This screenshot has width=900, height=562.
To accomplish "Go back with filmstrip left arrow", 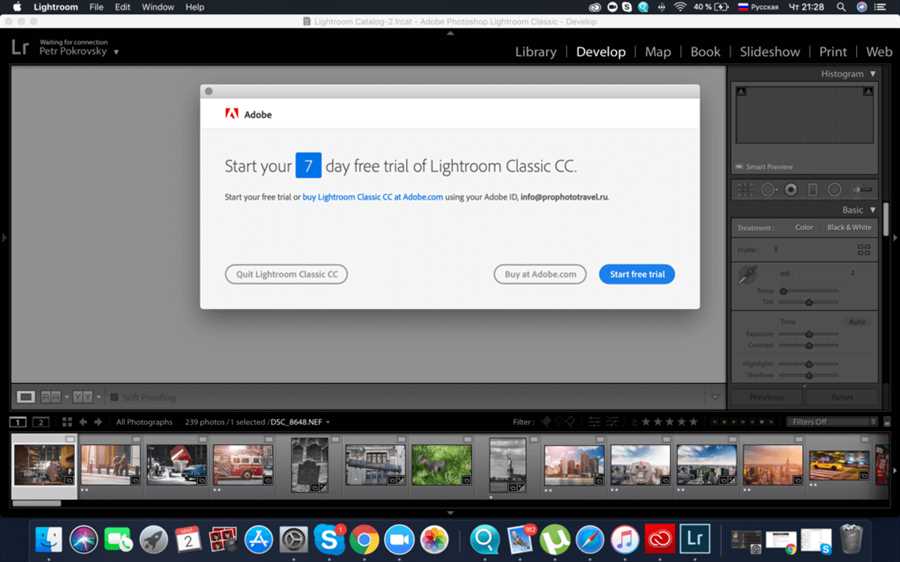I will tap(83, 422).
